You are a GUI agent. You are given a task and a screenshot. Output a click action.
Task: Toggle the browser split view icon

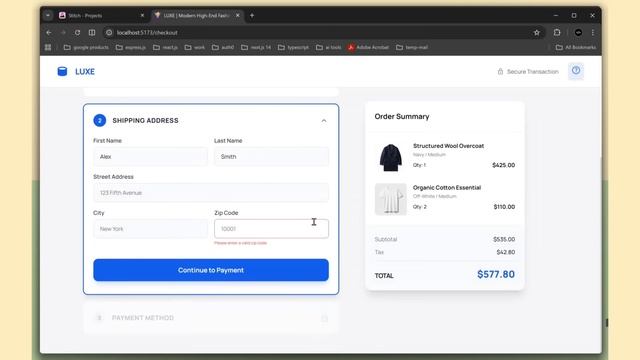[x=92, y=33]
